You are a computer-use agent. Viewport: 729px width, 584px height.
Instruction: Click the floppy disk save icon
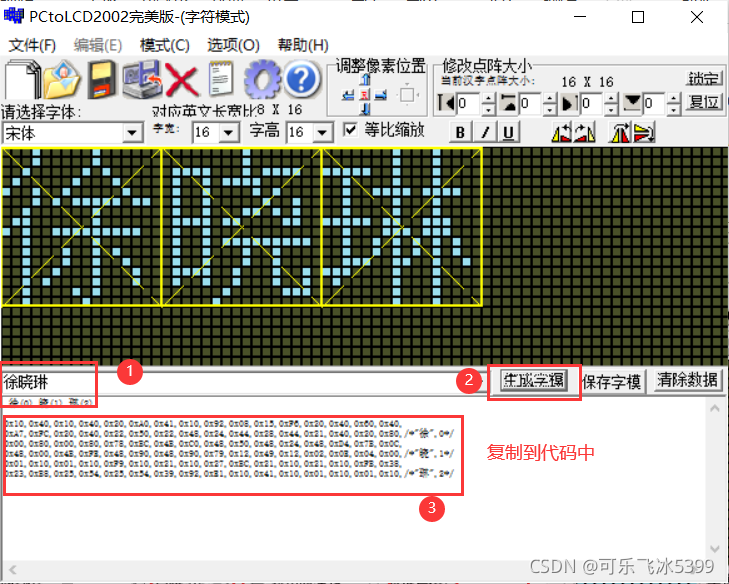102,79
